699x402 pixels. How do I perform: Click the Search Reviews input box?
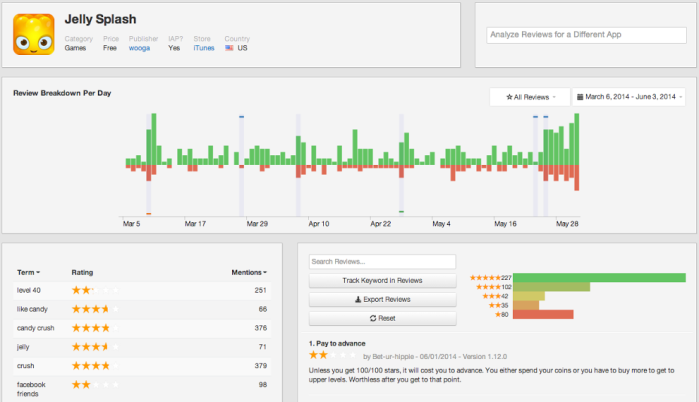(x=382, y=262)
